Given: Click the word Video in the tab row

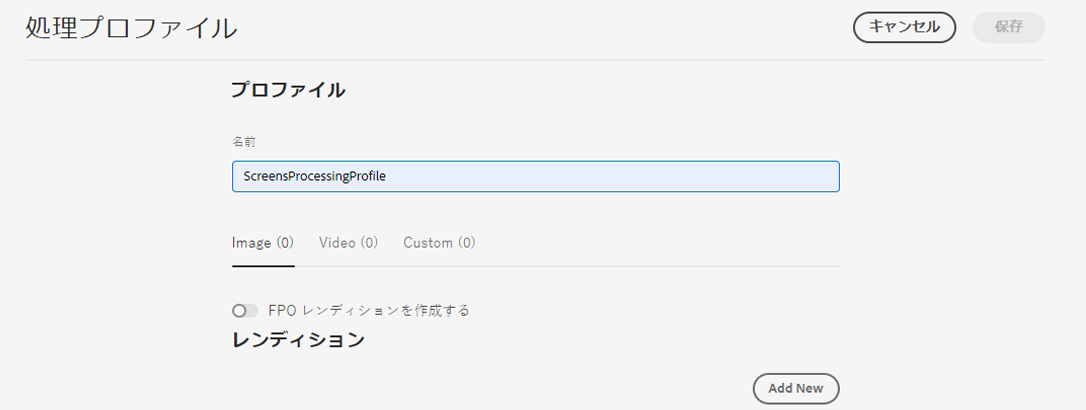Looking at the screenshot, I should (336, 243).
